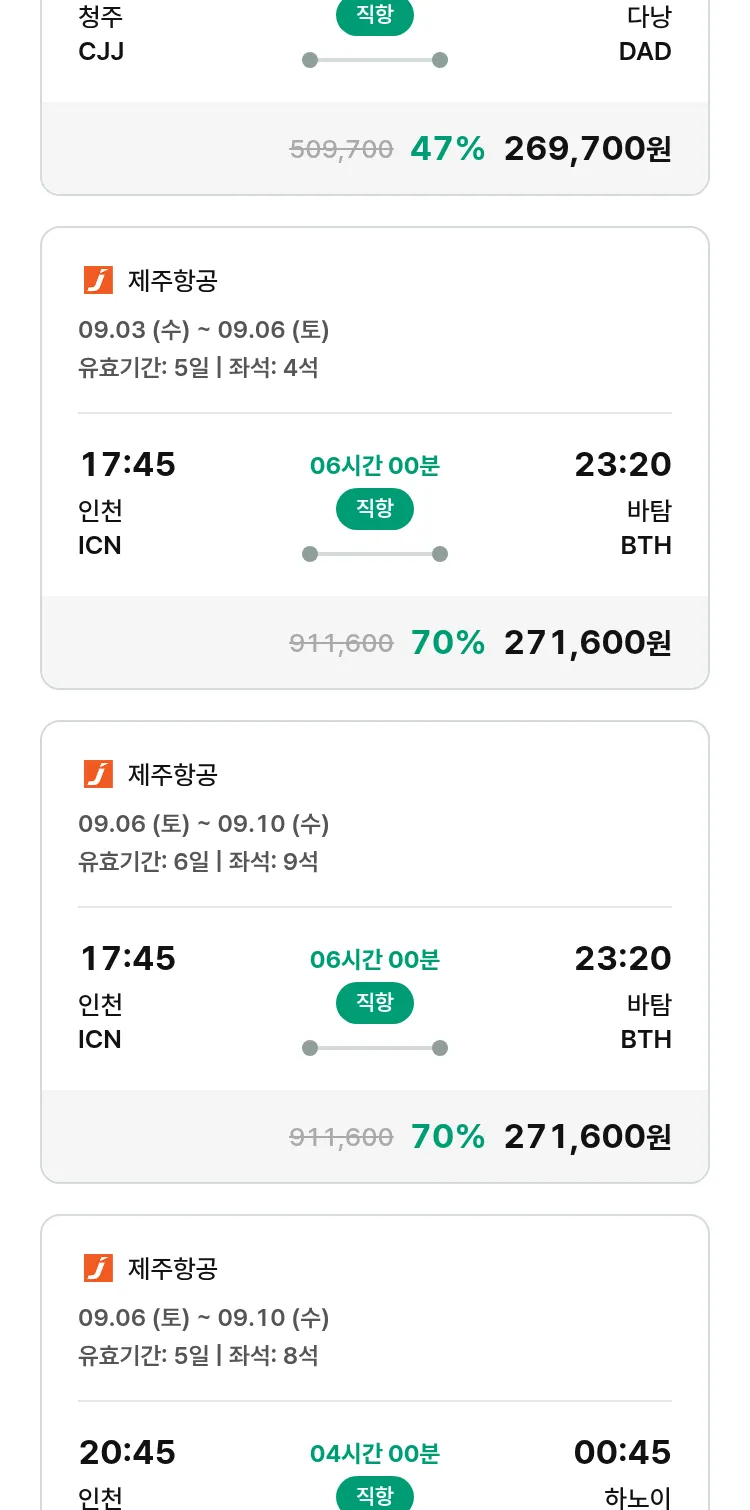Screen dimensions: 750x1510
Task: Click the 47% discount label
Action: [447, 149]
